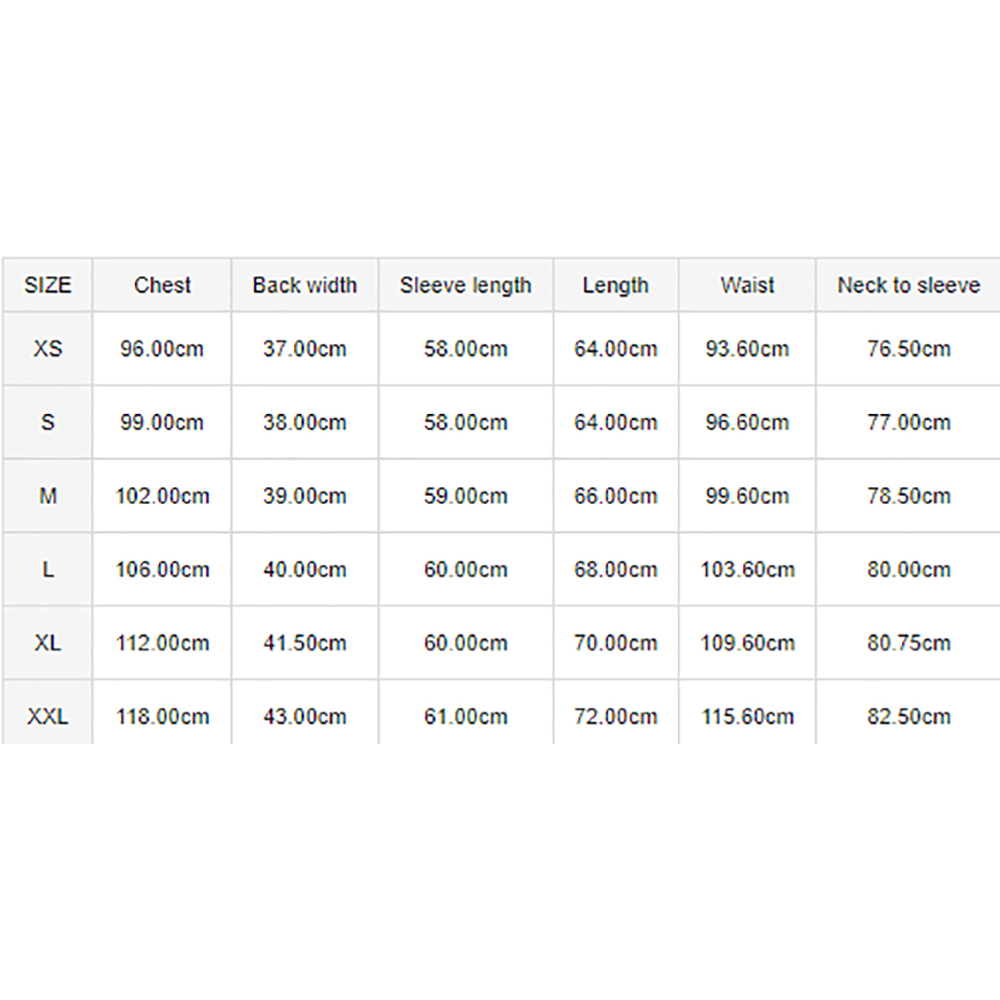Click the 80.75cm neck to sleeve cell
The width and height of the screenshot is (1000, 1000).
point(908,643)
